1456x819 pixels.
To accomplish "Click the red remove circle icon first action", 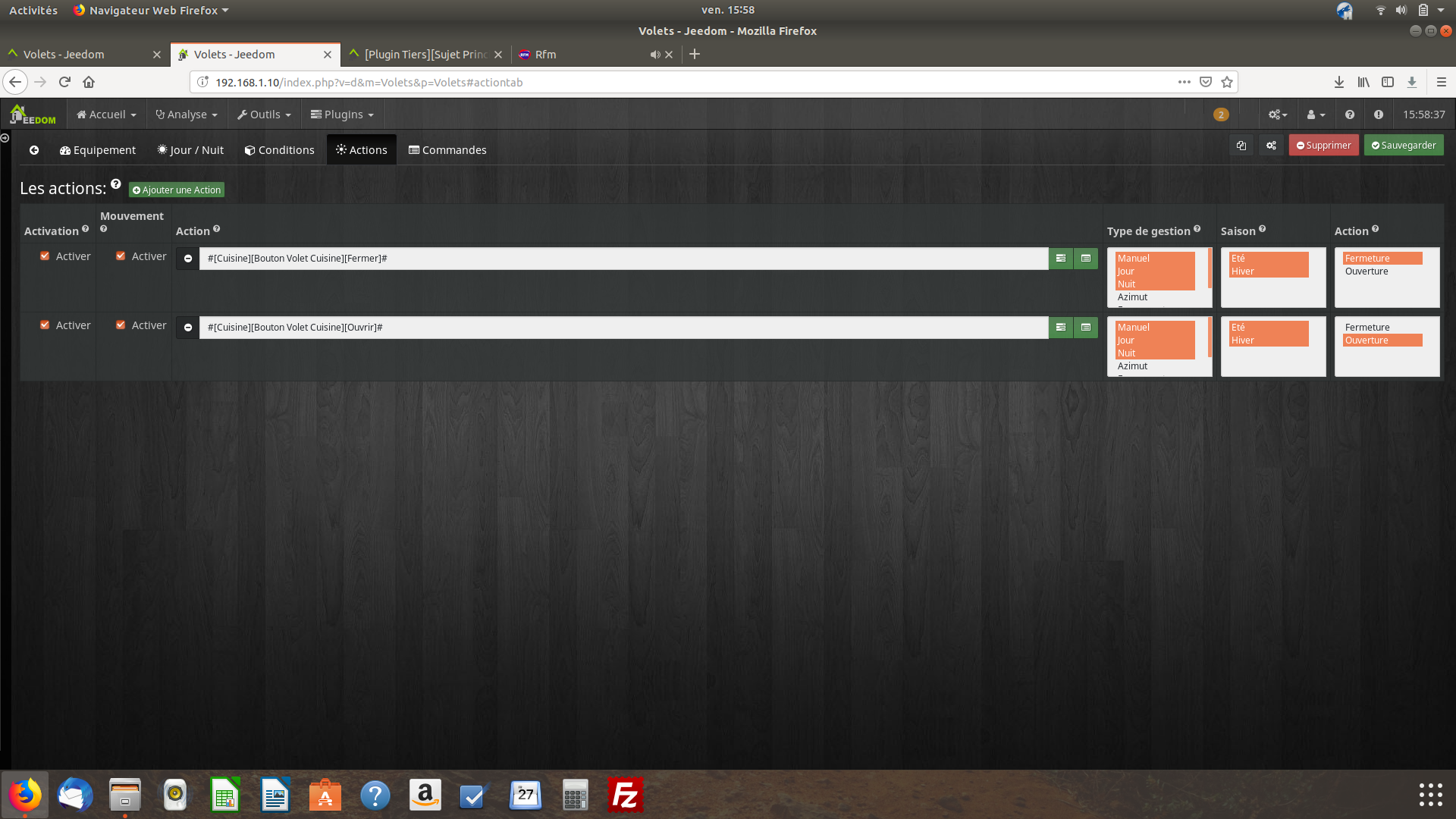I will pyautogui.click(x=188, y=258).
